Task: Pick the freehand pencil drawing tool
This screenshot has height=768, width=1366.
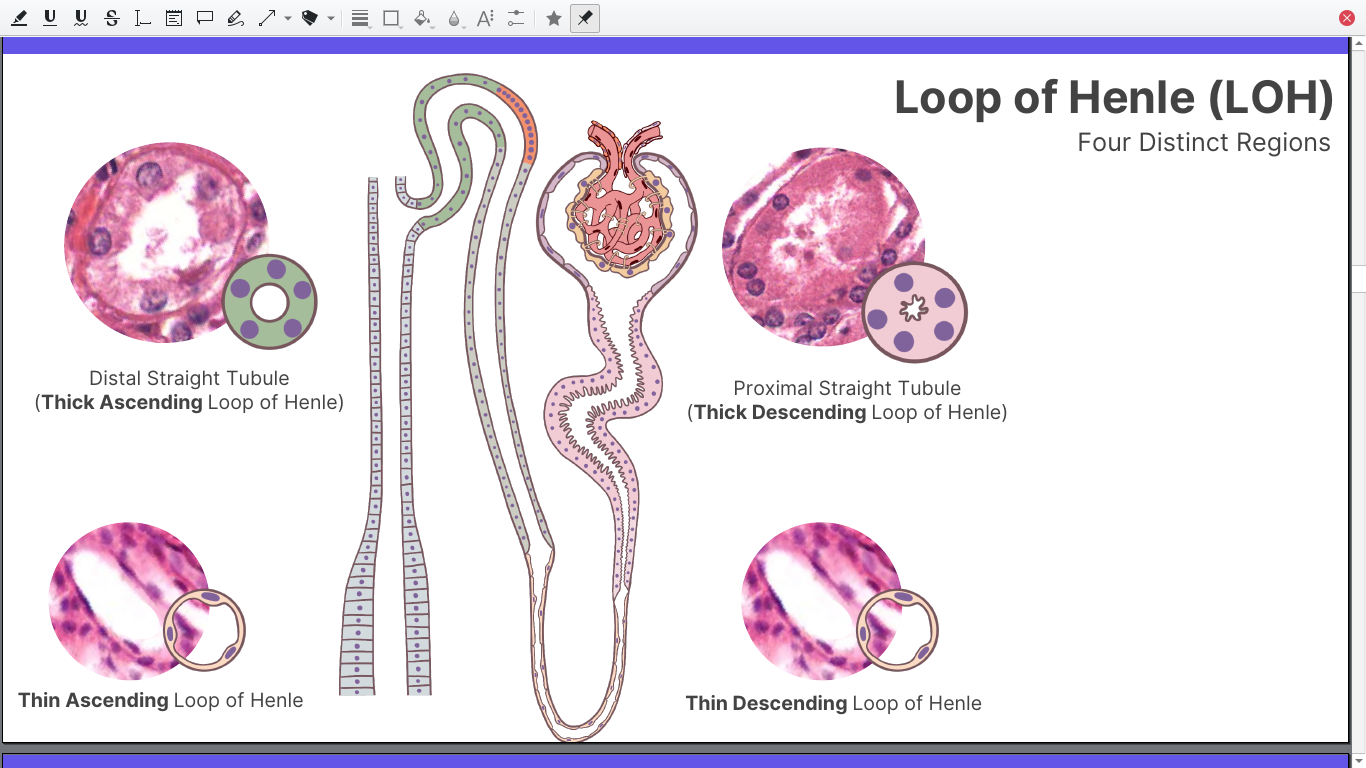Action: (x=236, y=18)
